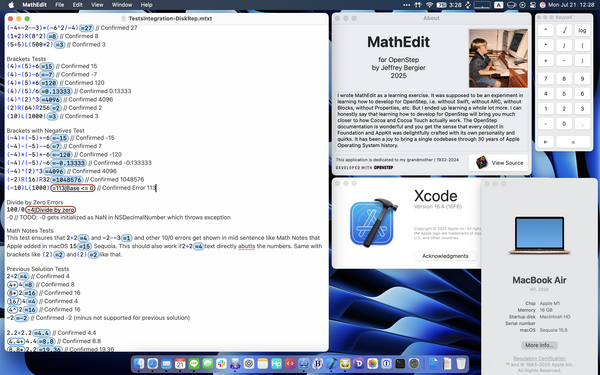The width and height of the screenshot is (600, 375).
Task: Click the square root key in Keypad
Action: tap(564, 31)
